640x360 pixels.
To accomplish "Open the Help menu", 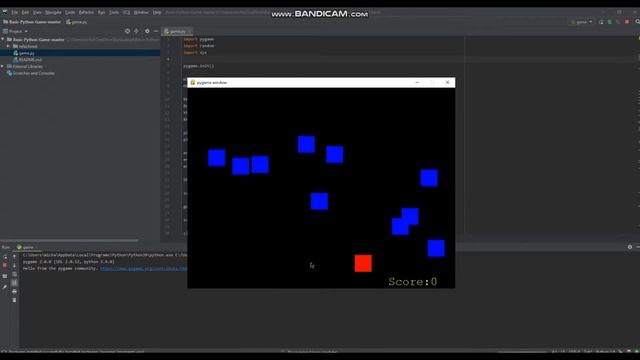I will point(157,13).
